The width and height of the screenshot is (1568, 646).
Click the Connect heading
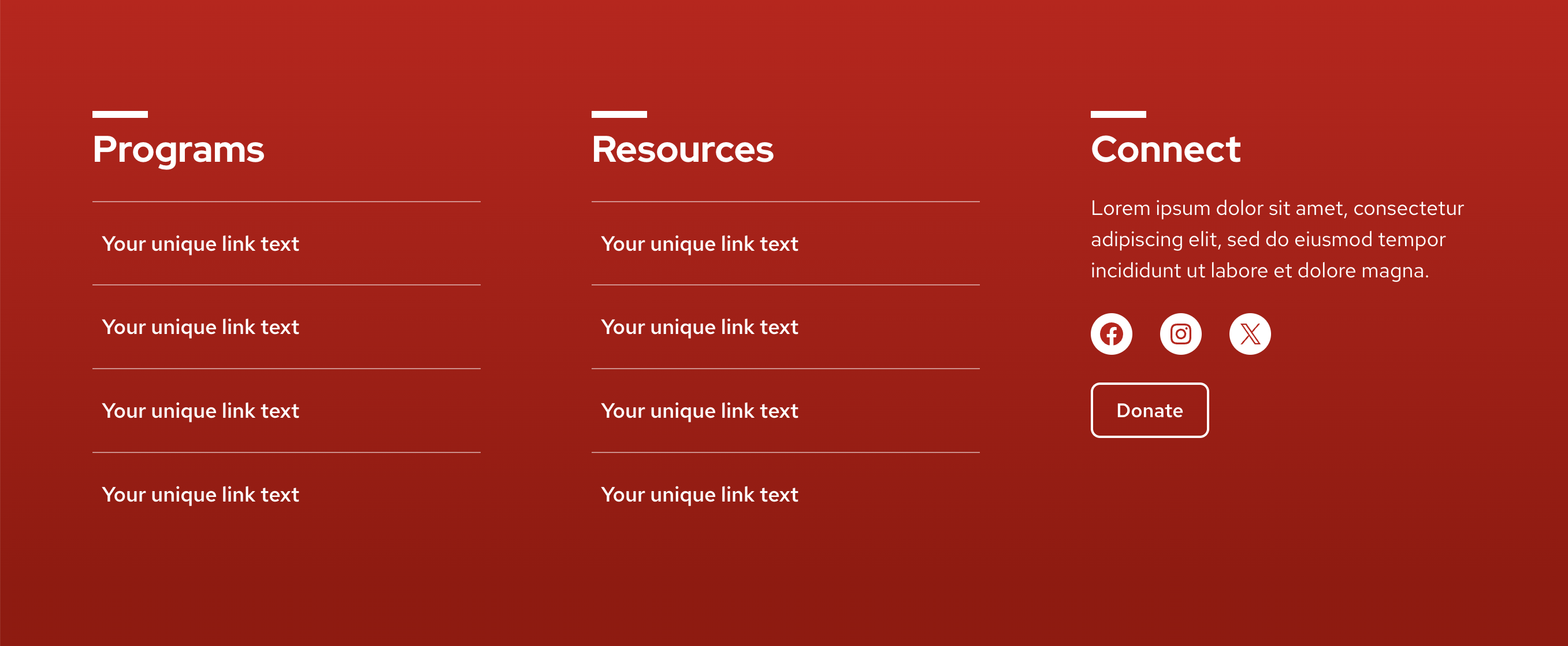pyautogui.click(x=1165, y=149)
